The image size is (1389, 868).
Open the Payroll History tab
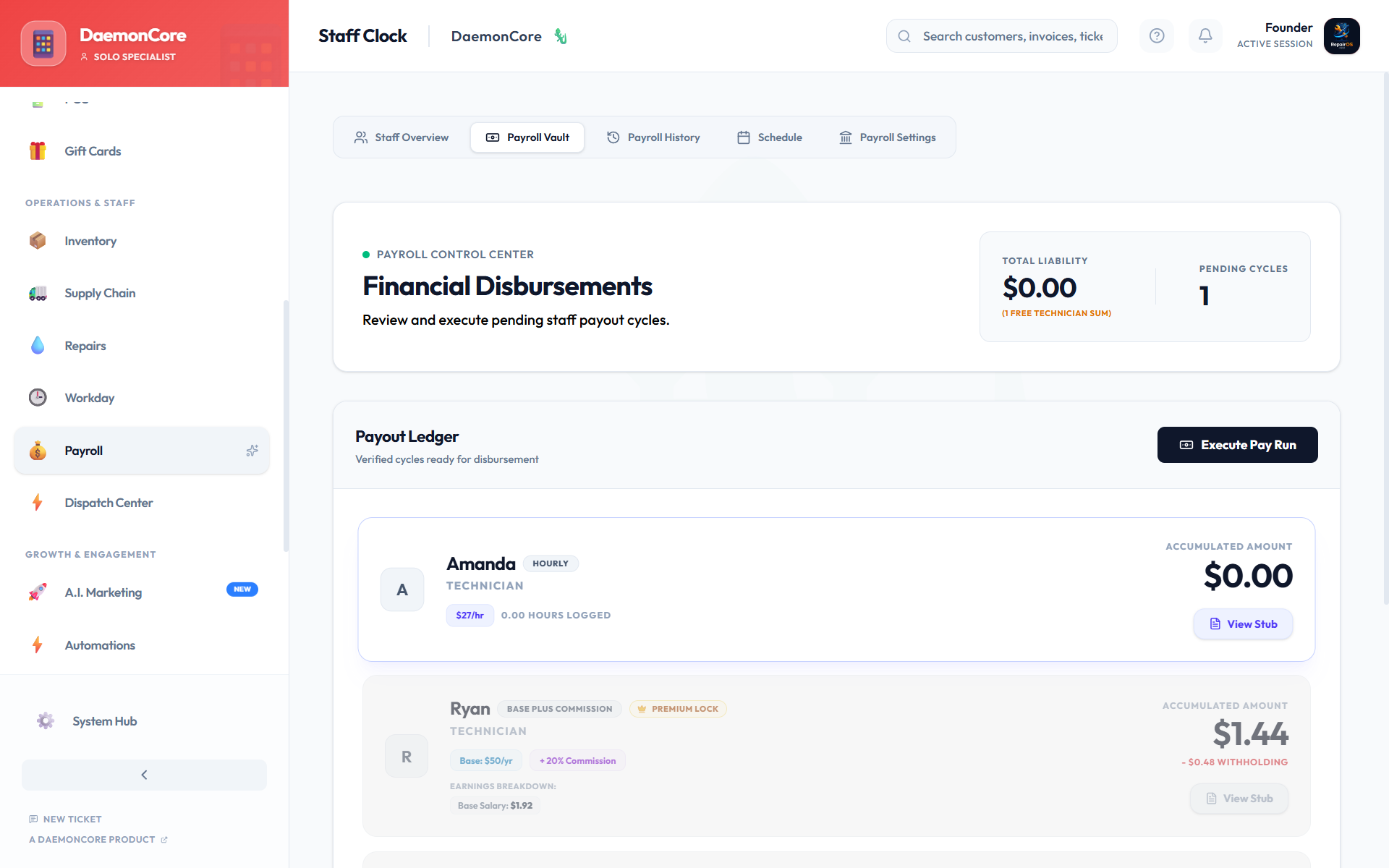[653, 137]
